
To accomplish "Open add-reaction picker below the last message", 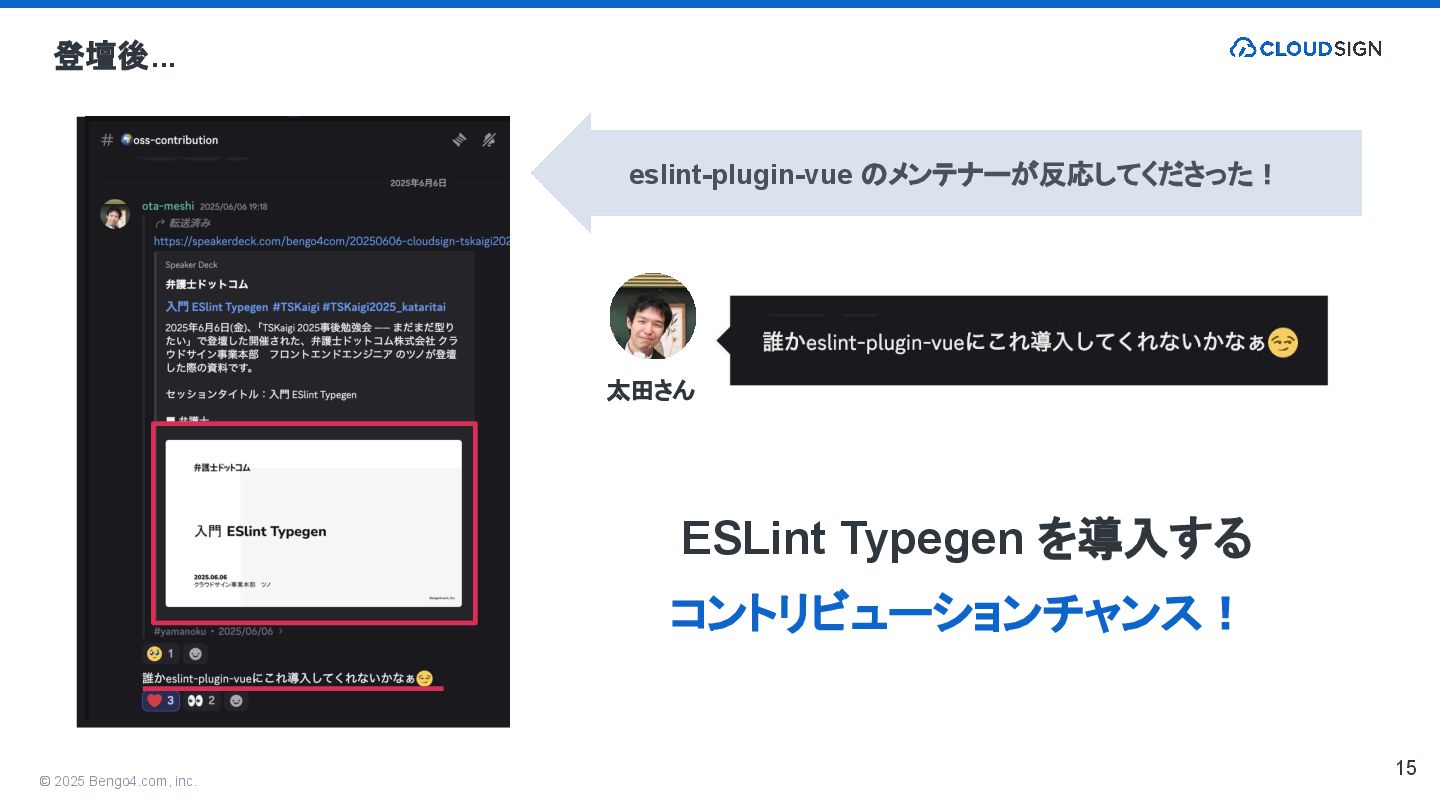I will [236, 701].
